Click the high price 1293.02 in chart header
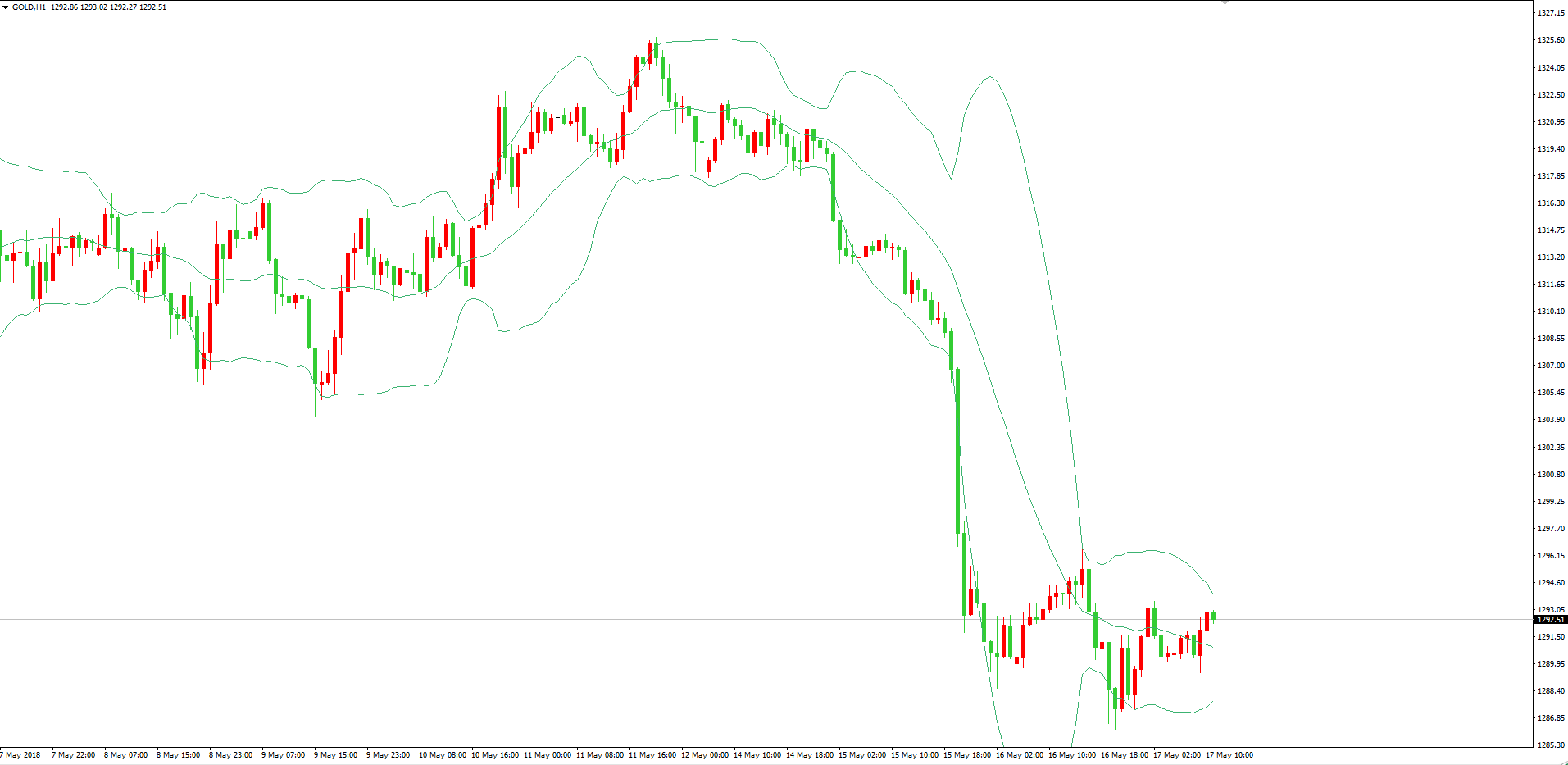Viewport: 1568px width, 765px height. [93, 7]
